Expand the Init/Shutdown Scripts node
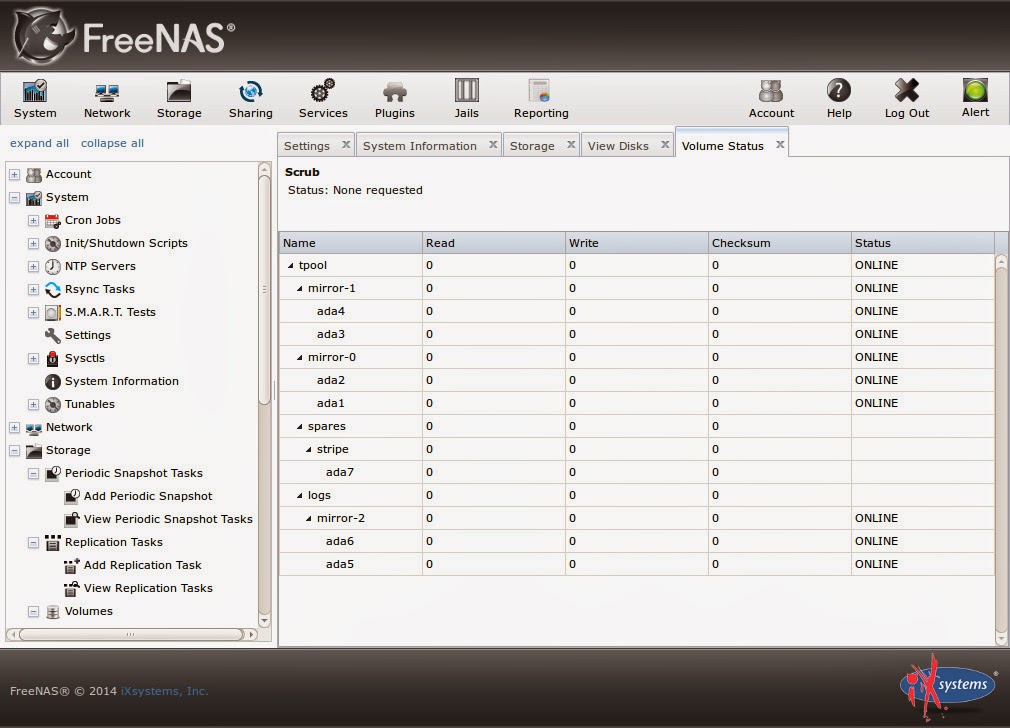1010x728 pixels. coord(33,244)
